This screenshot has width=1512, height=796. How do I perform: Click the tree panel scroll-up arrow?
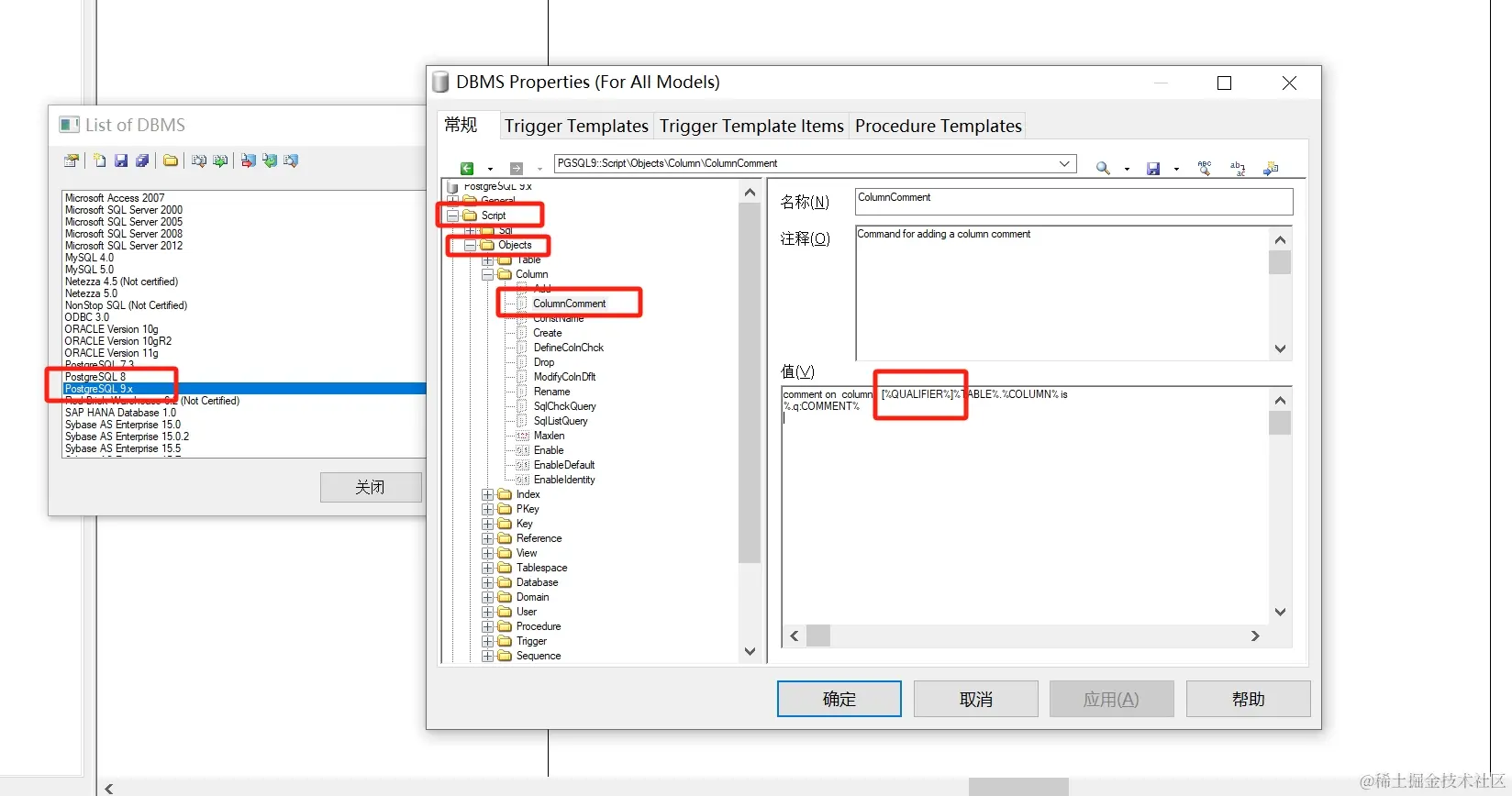(x=750, y=193)
